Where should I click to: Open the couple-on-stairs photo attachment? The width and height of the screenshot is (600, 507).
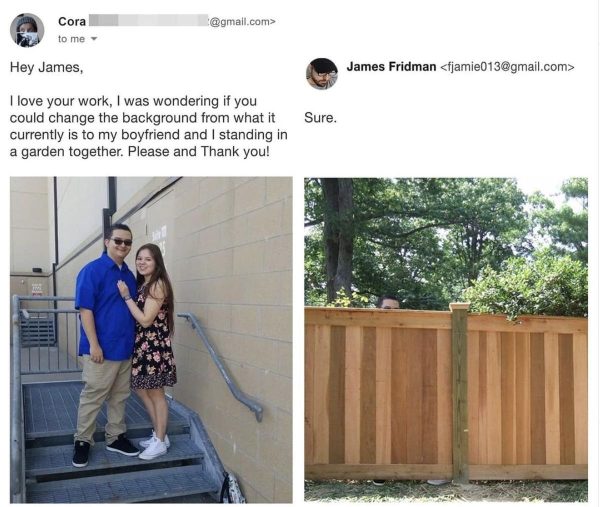point(151,339)
